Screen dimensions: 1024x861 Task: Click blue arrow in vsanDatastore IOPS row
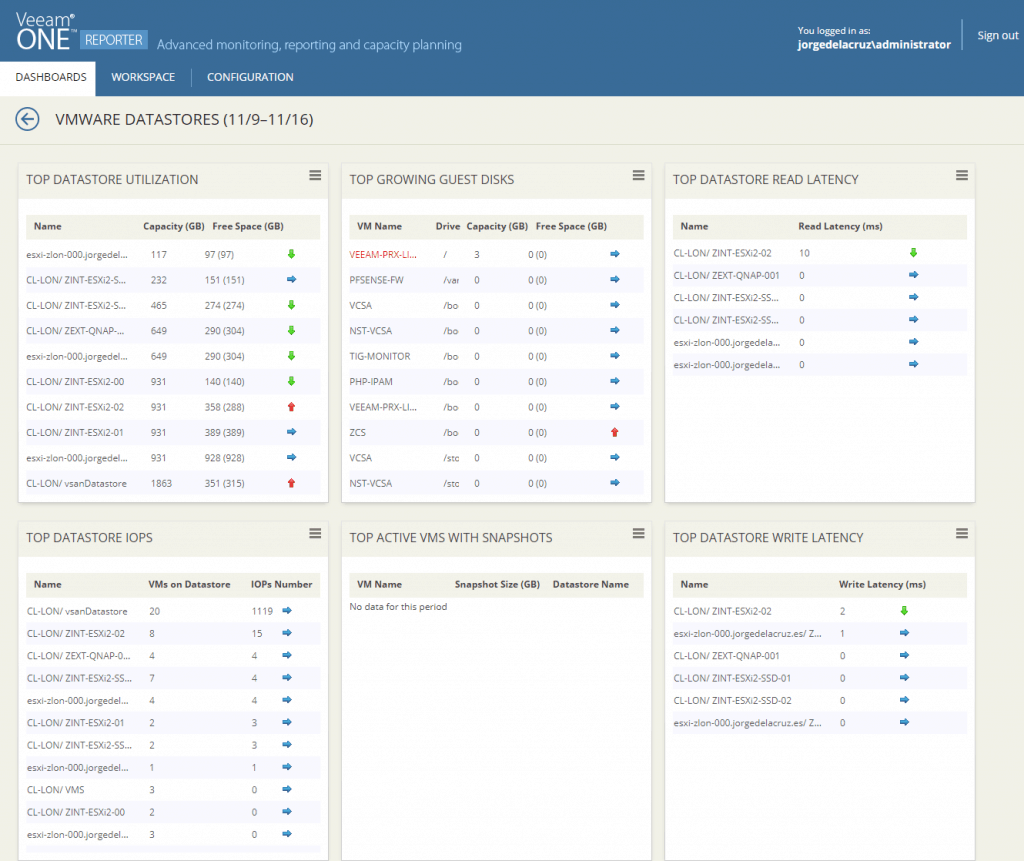pos(287,611)
